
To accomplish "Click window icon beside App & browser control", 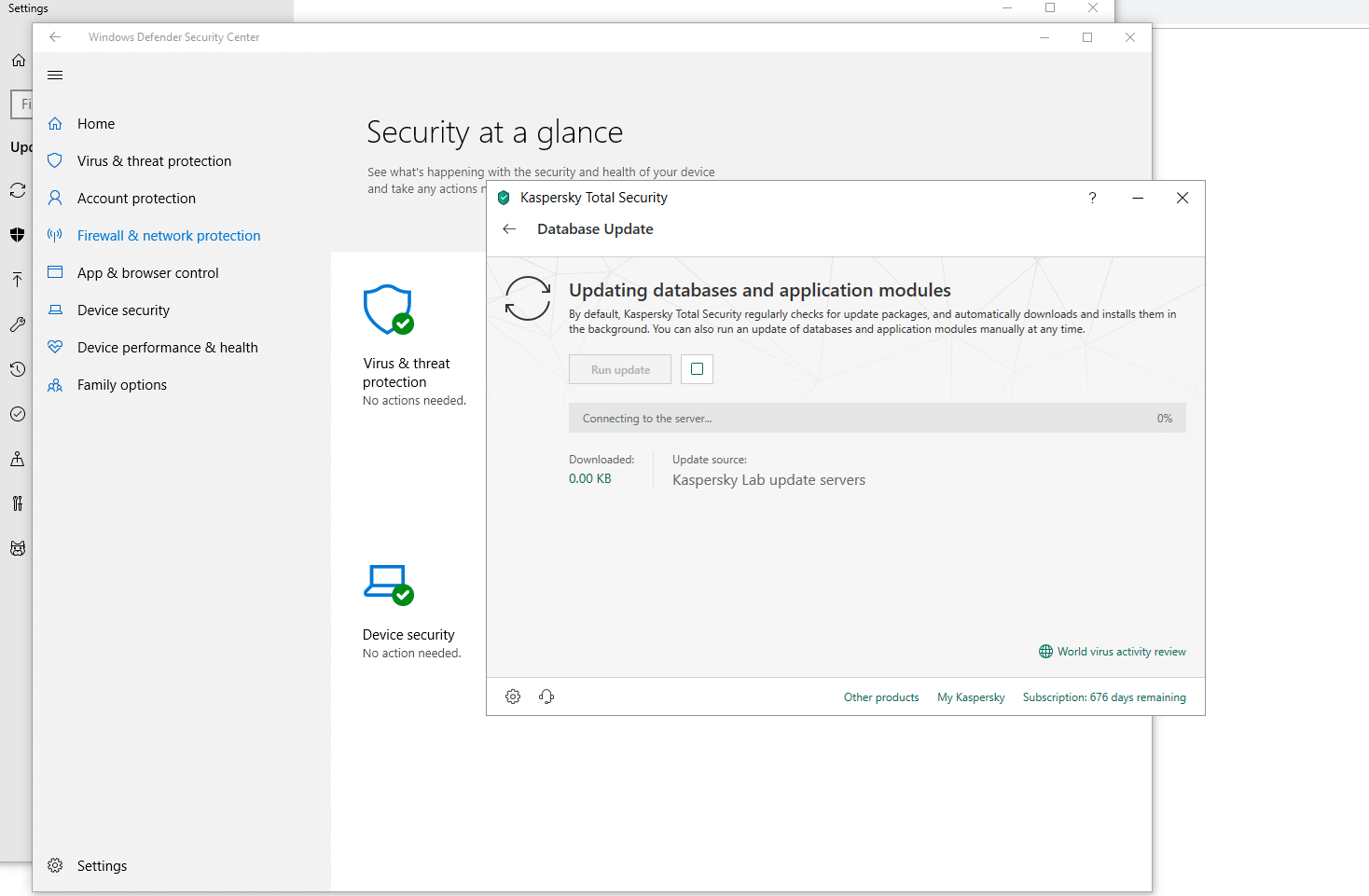I will click(x=55, y=272).
